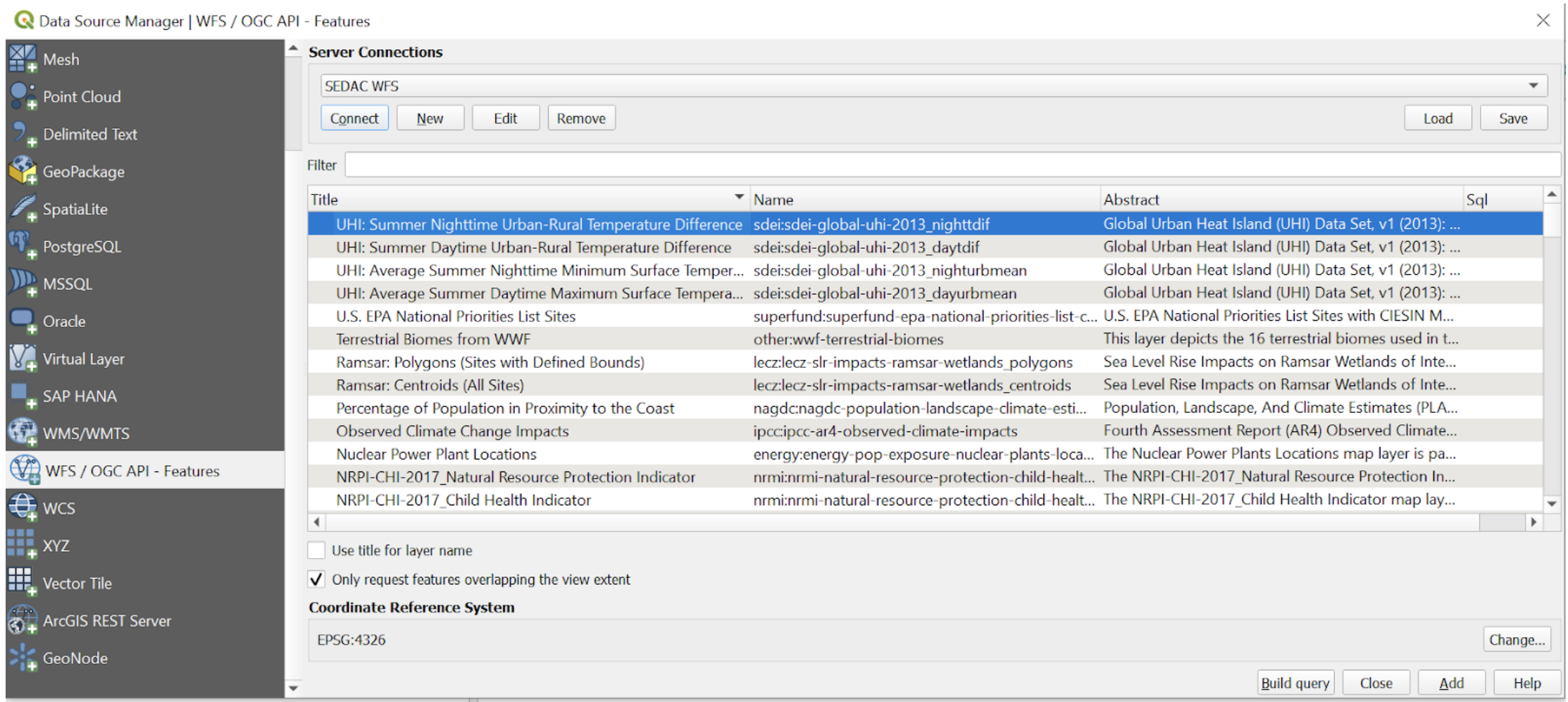1568x702 pixels.
Task: Select Nuclear Power Plant Locations row
Action: [x=925, y=454]
